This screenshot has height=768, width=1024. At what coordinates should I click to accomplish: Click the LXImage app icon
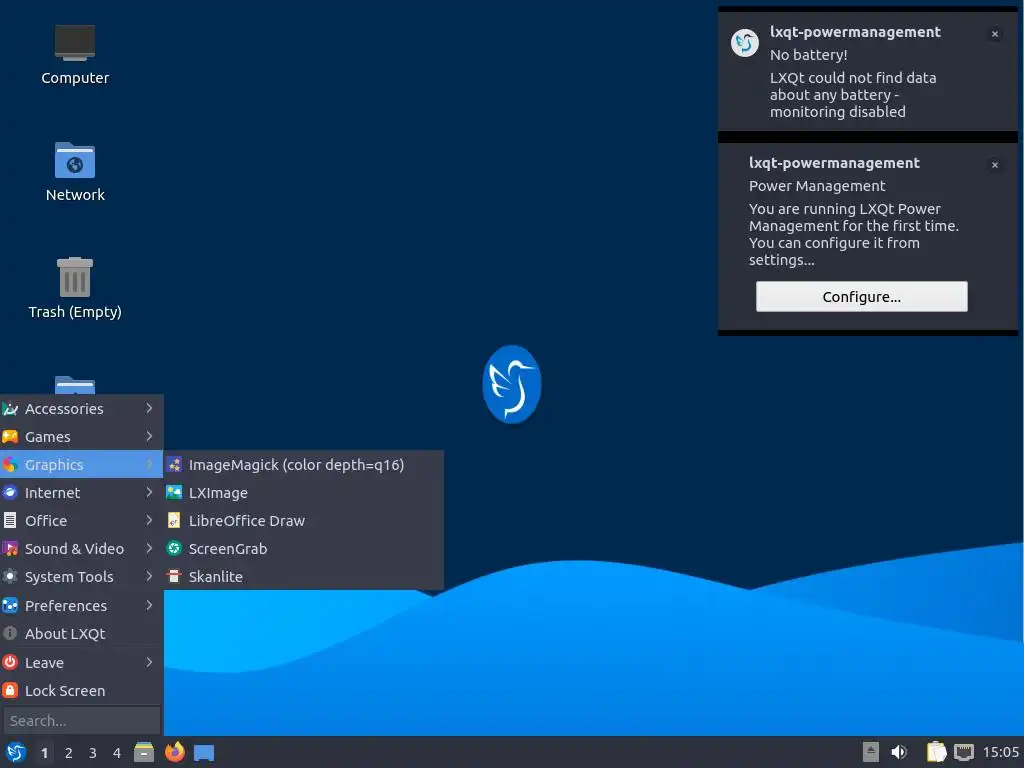(174, 492)
